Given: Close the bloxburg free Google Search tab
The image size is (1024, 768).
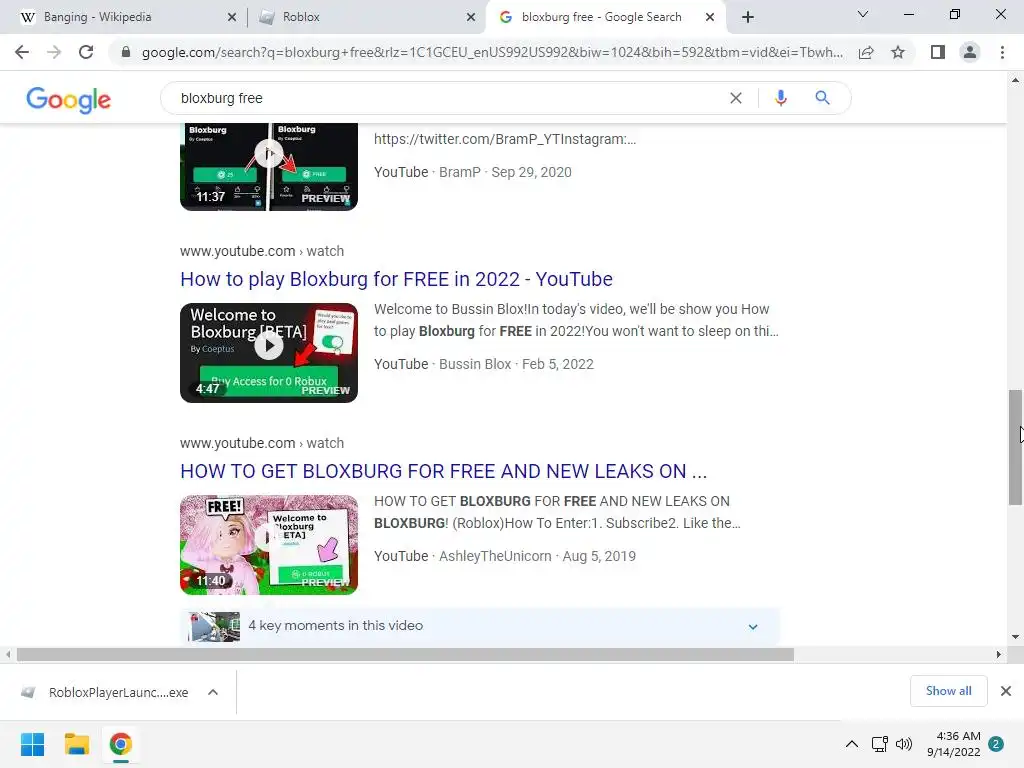Looking at the screenshot, I should click(x=710, y=17).
